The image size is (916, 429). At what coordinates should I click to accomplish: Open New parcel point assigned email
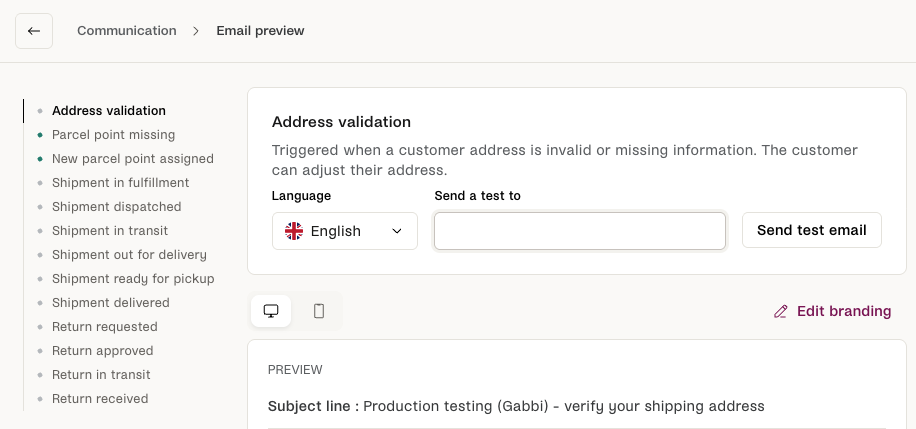point(132,159)
